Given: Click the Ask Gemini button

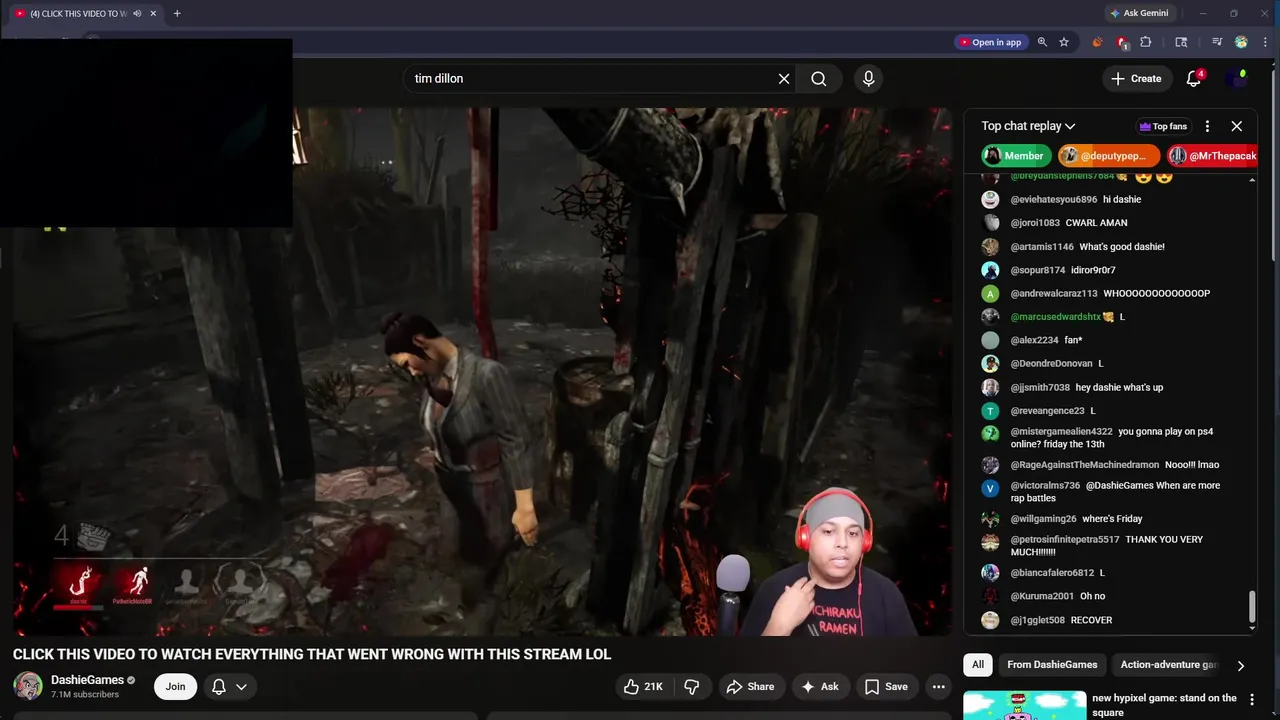Looking at the screenshot, I should click(x=1138, y=13).
